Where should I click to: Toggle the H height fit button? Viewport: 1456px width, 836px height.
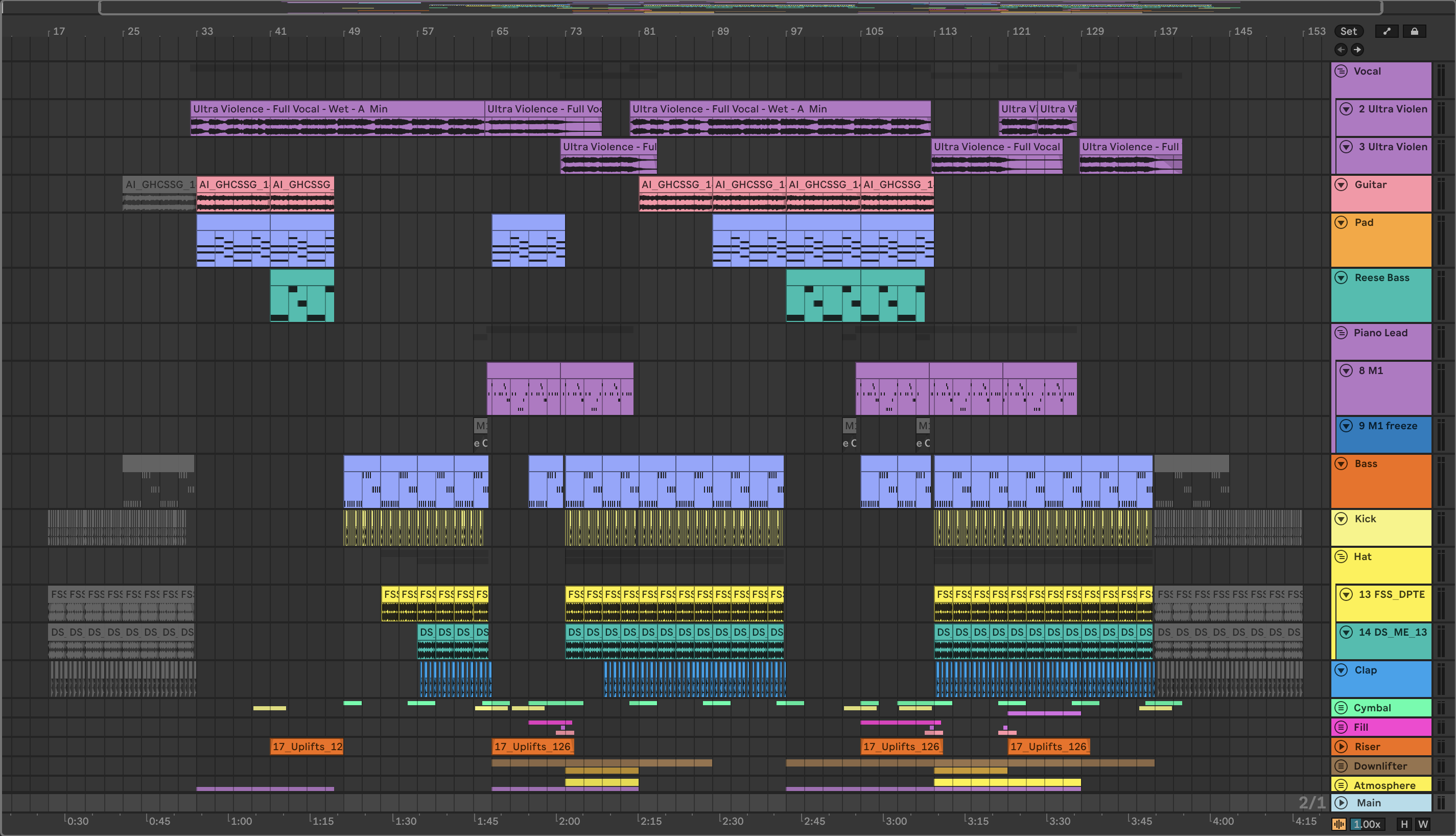(x=1404, y=824)
